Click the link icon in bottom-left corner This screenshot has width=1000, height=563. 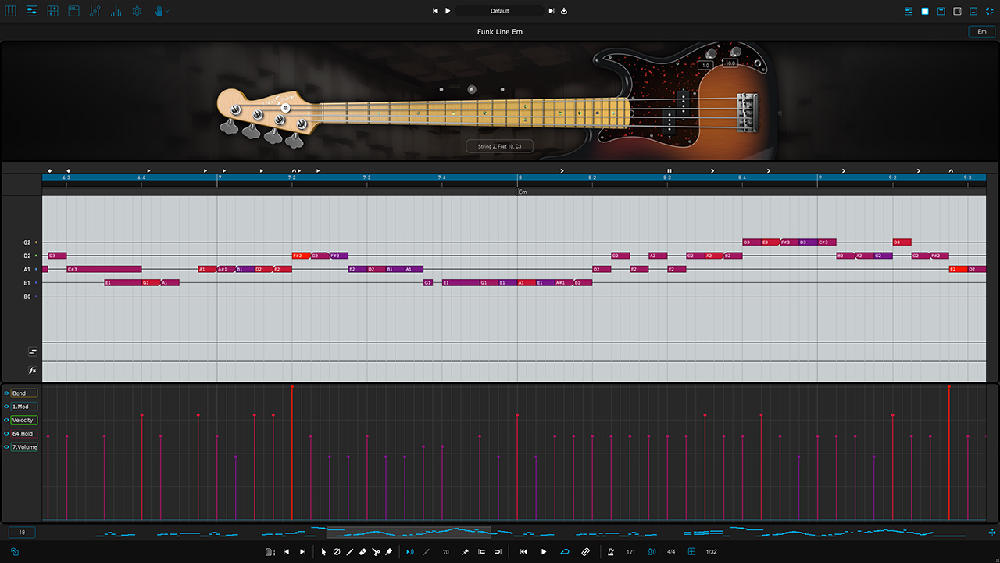pyautogui.click(x=15, y=552)
